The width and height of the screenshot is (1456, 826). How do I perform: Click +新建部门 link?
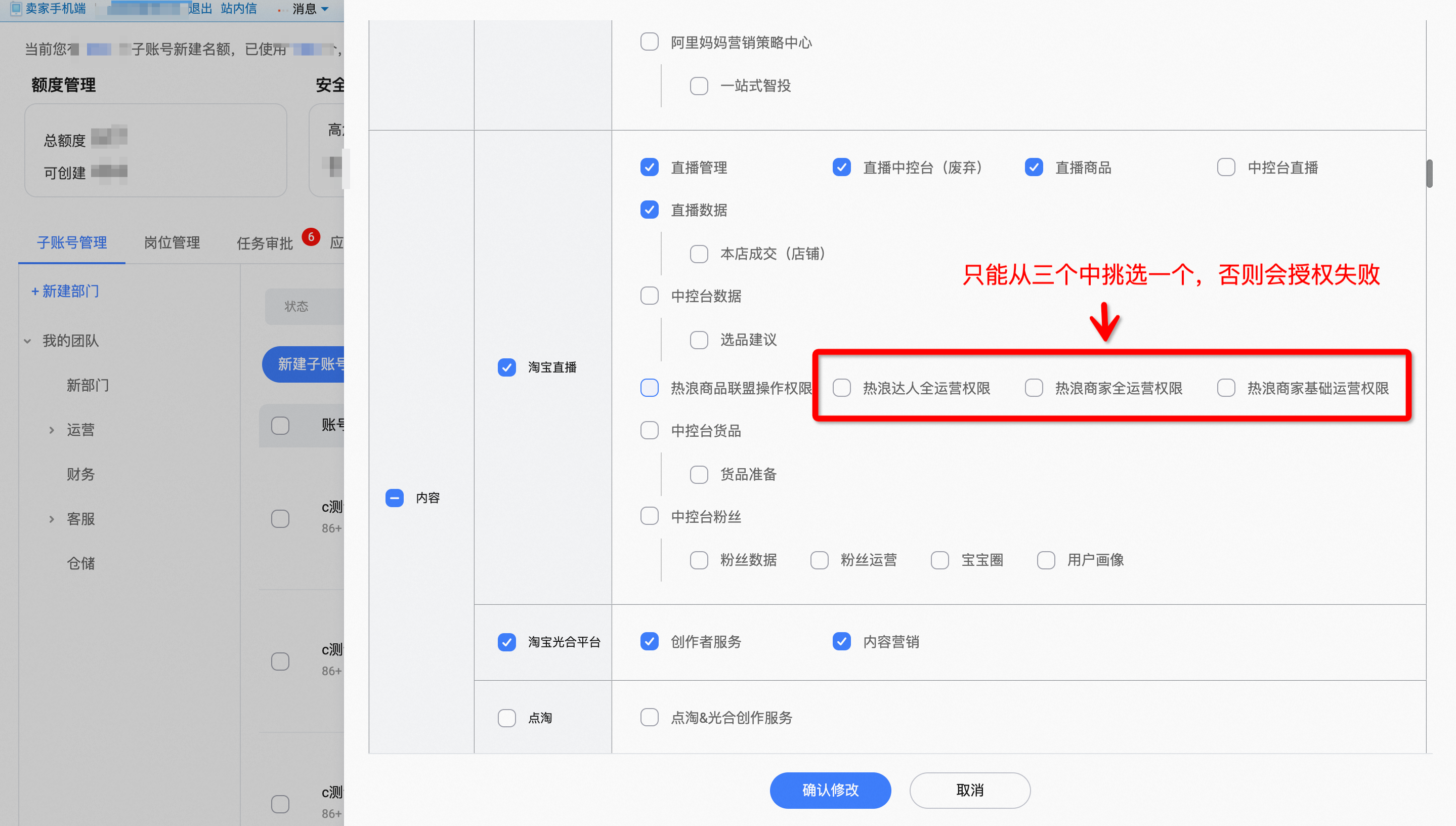[x=65, y=291]
